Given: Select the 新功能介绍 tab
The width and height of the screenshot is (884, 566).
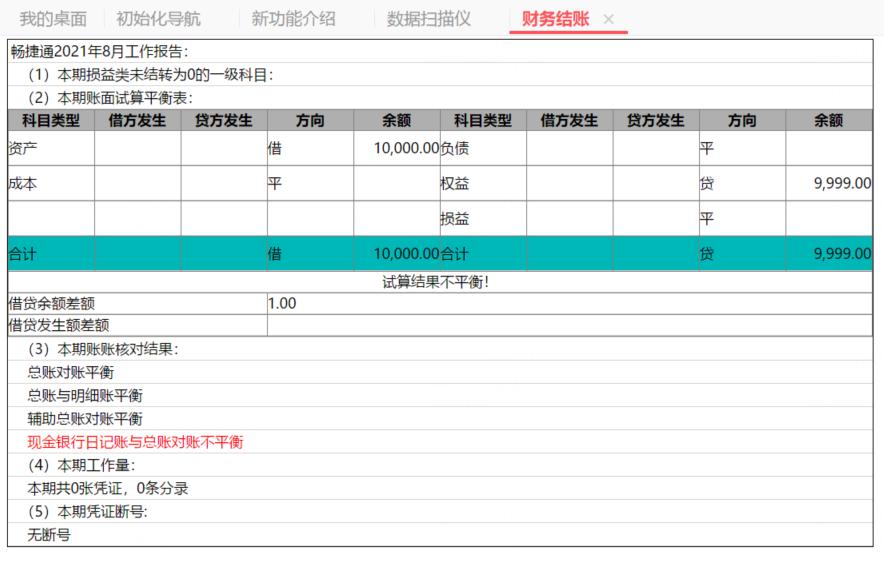Looking at the screenshot, I should tap(293, 19).
